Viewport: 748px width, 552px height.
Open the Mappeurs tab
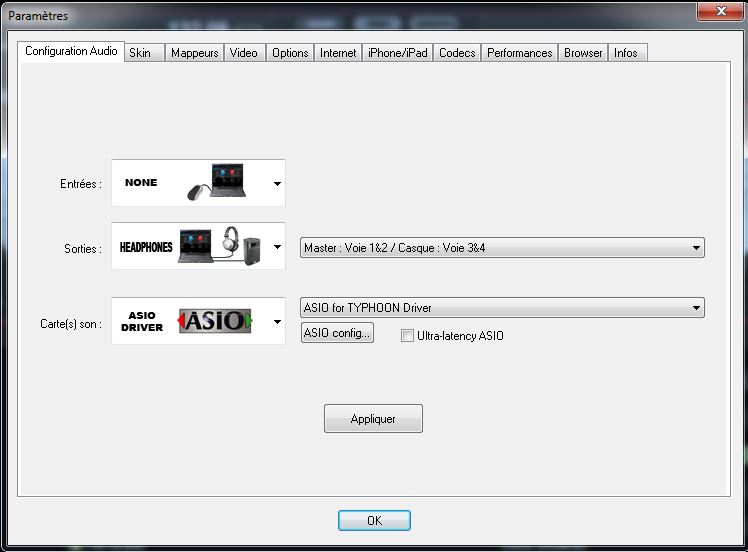[195, 52]
